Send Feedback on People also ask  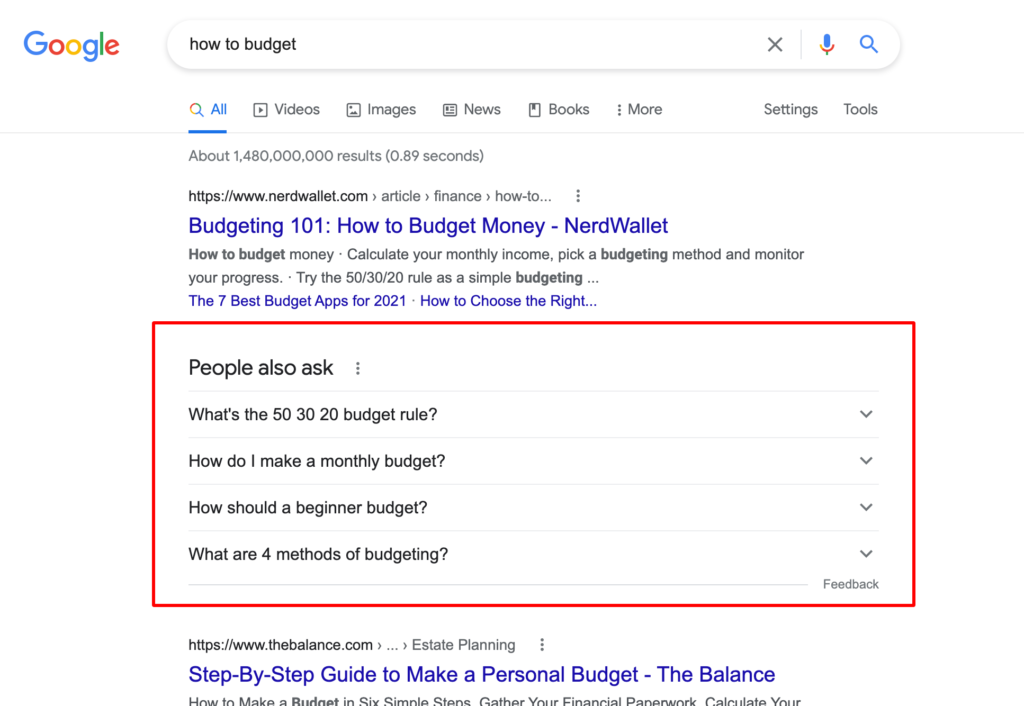pos(850,585)
